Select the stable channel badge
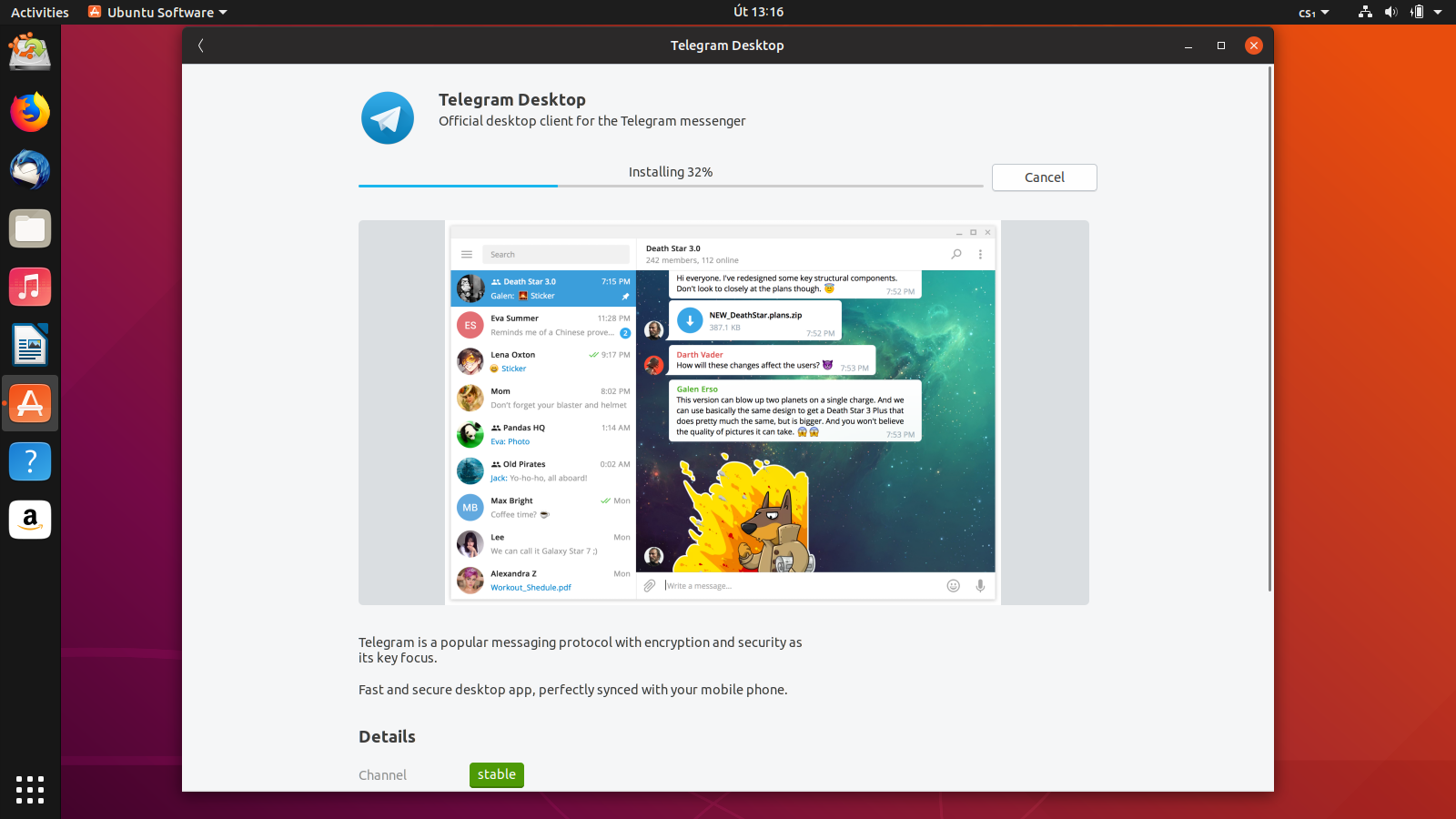 [496, 774]
